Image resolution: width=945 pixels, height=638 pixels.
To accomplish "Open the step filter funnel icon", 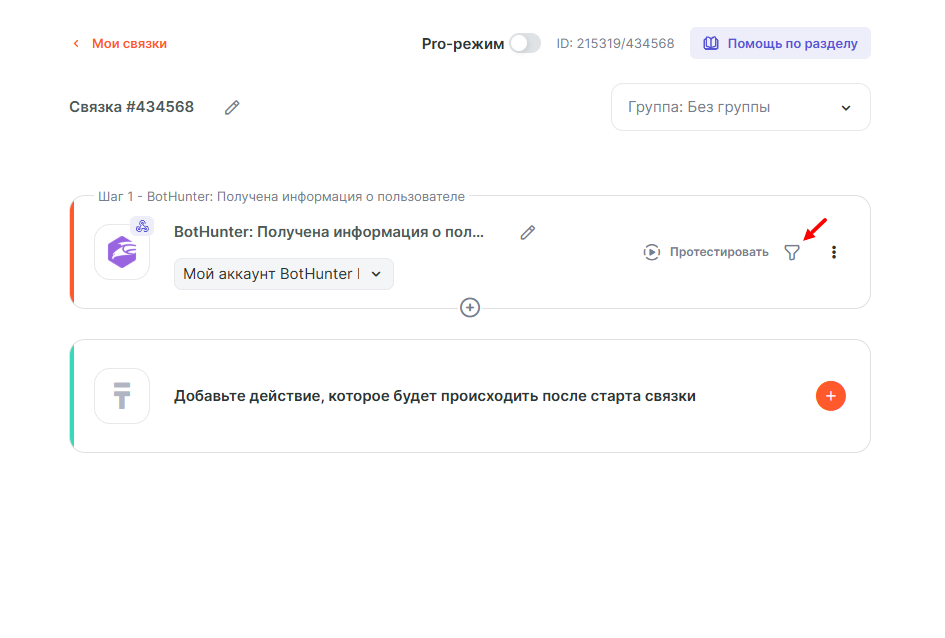I will click(792, 253).
